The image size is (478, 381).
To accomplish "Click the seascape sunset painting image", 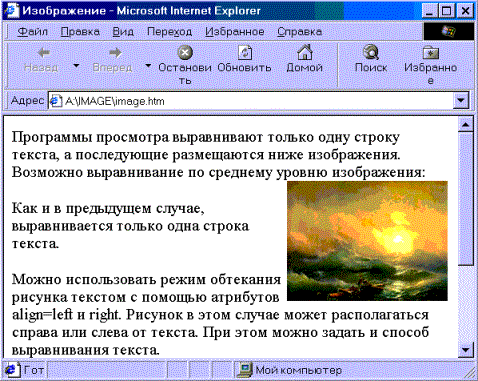I will [x=367, y=241].
